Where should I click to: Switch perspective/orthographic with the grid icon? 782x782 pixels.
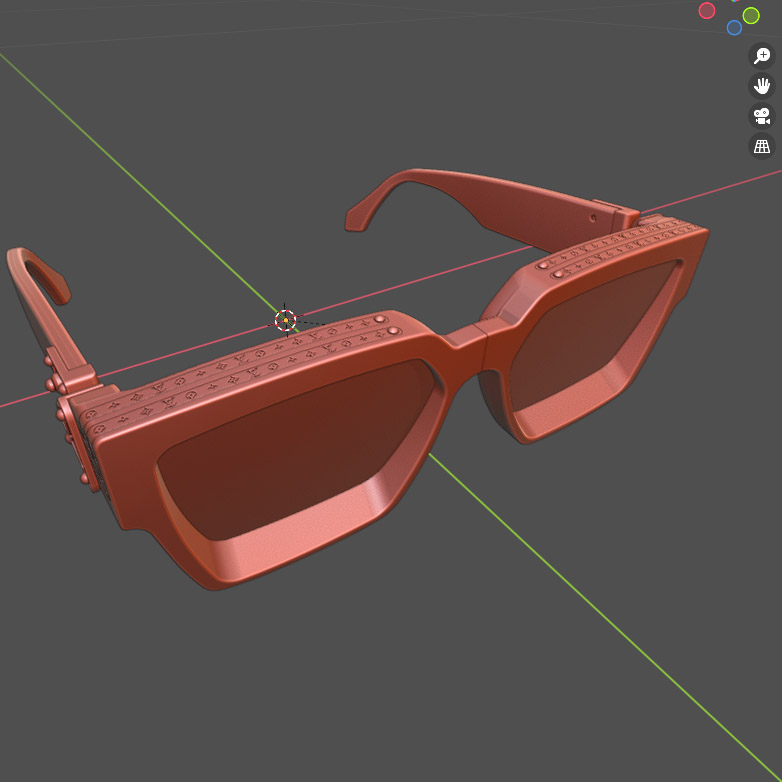[x=762, y=147]
